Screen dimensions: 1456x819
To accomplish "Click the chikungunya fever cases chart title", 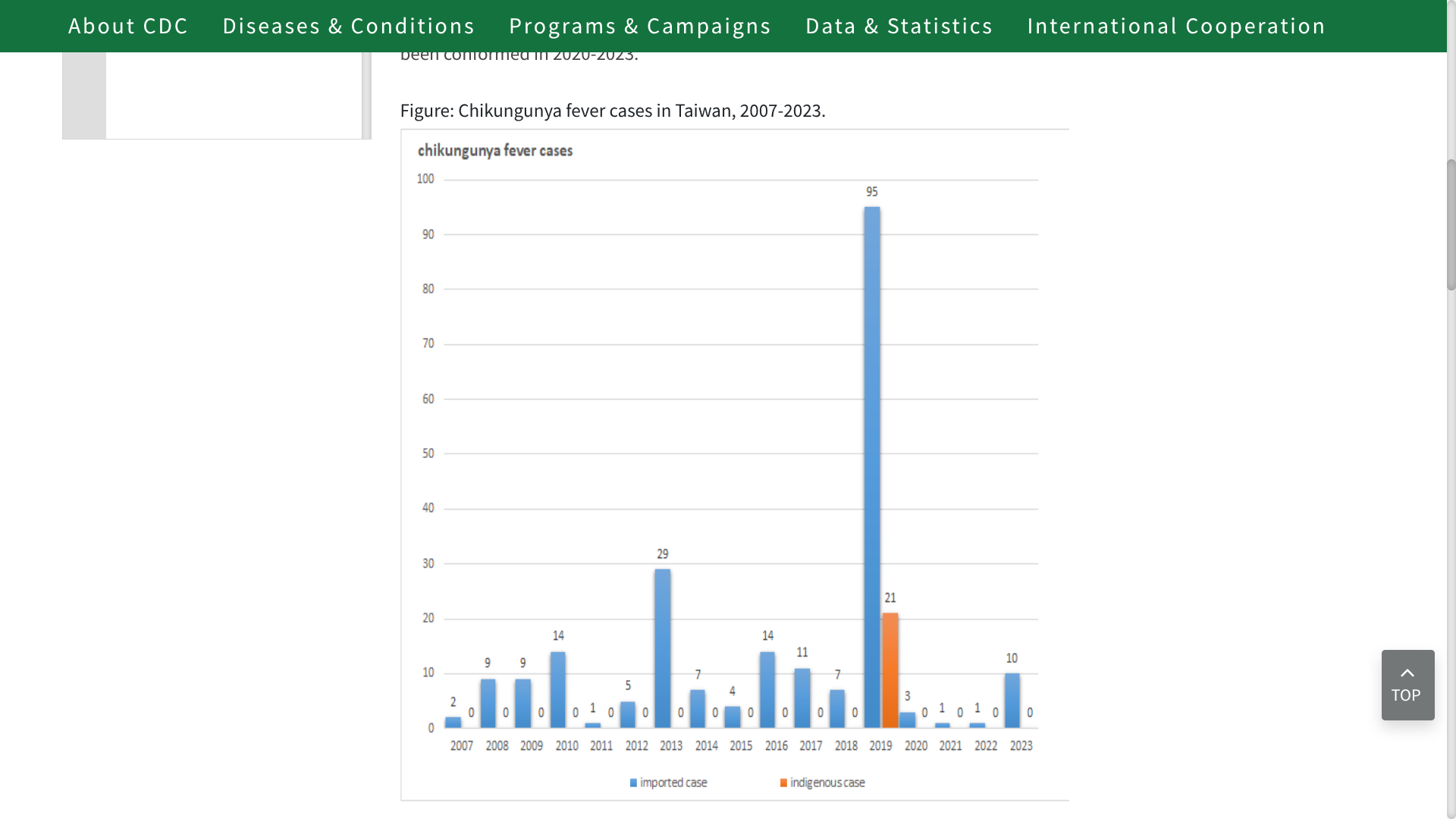I will point(494,150).
